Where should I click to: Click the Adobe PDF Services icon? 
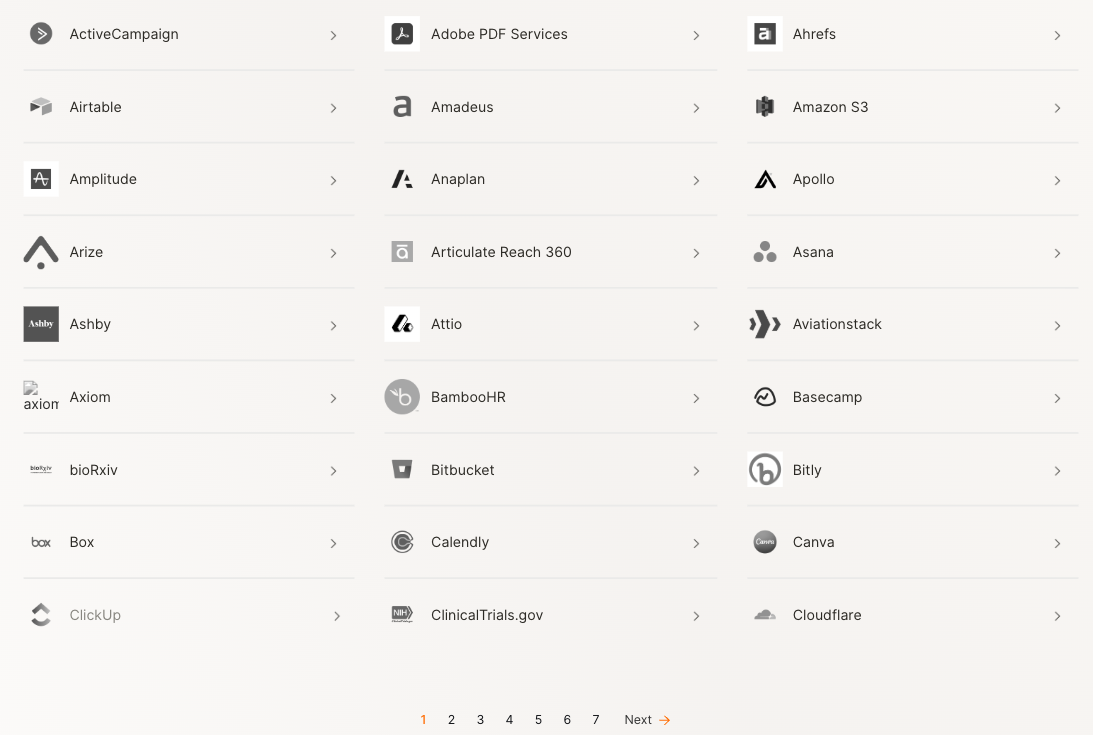tap(402, 33)
